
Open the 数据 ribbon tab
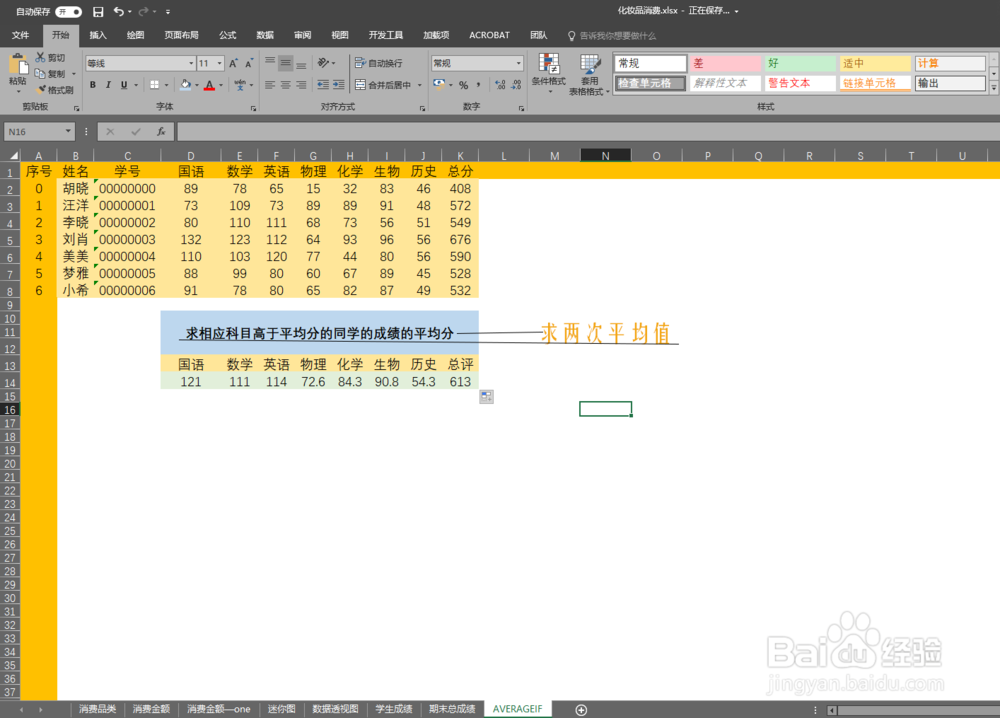(x=265, y=35)
